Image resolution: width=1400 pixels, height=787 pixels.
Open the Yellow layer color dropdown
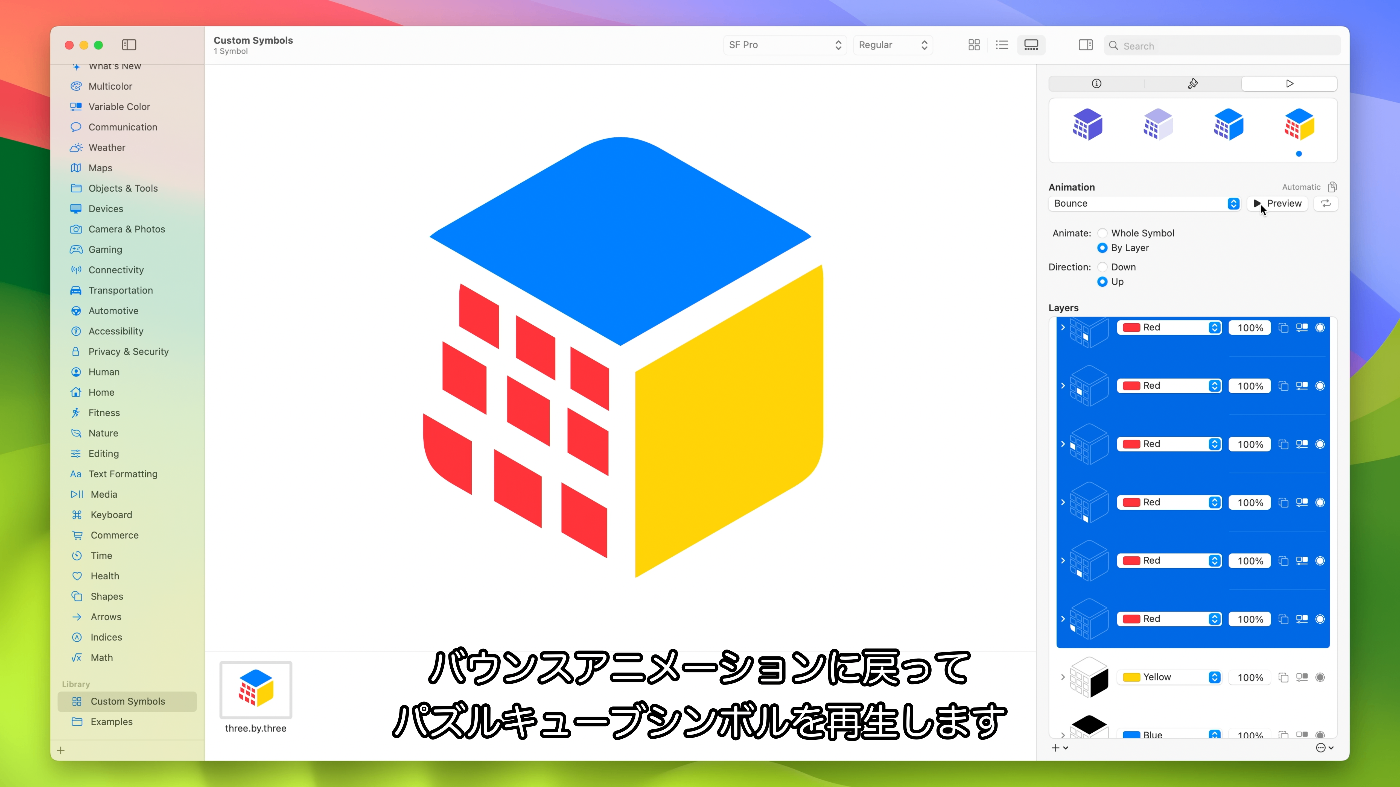1169,677
